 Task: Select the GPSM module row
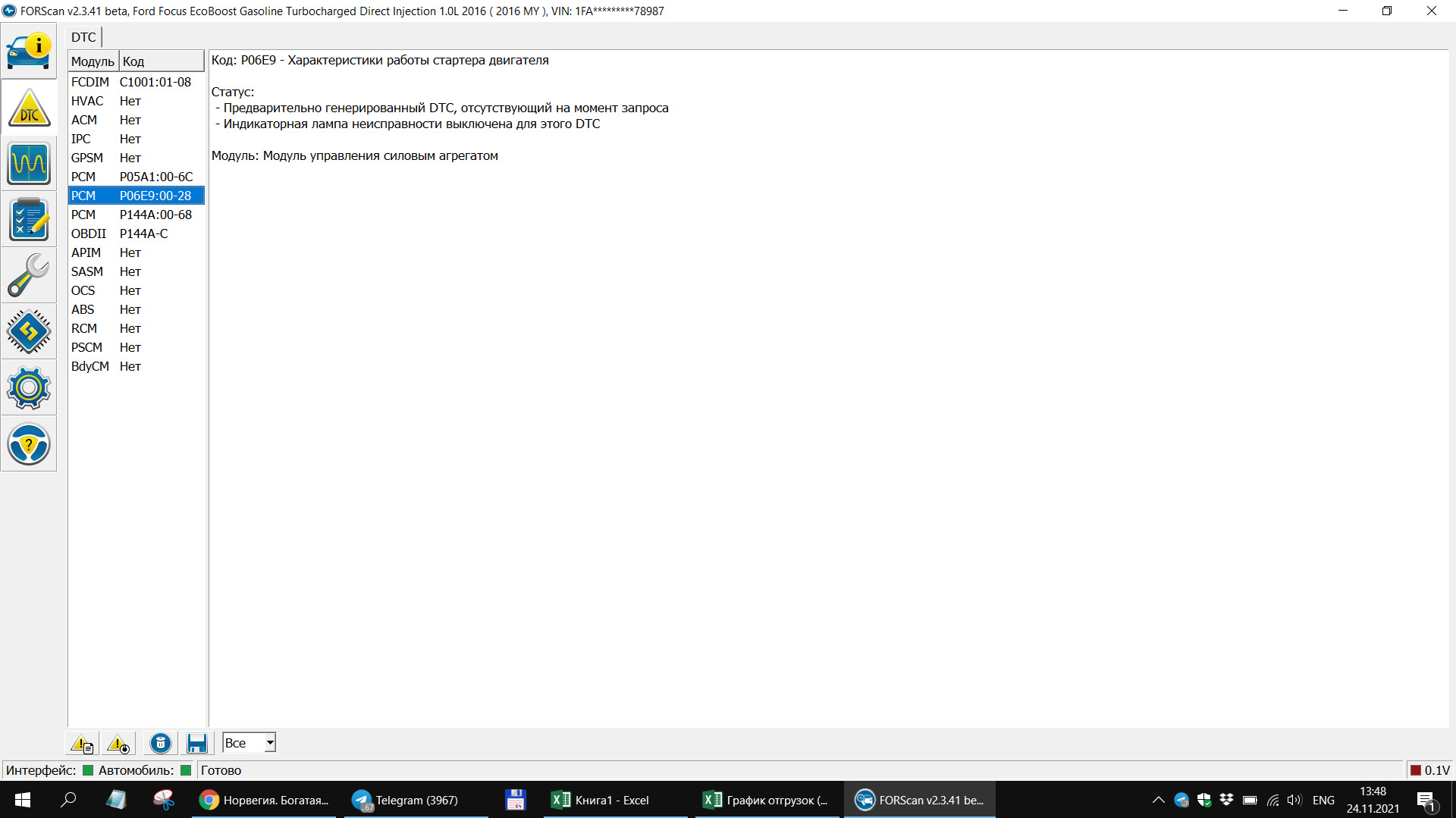(x=136, y=158)
